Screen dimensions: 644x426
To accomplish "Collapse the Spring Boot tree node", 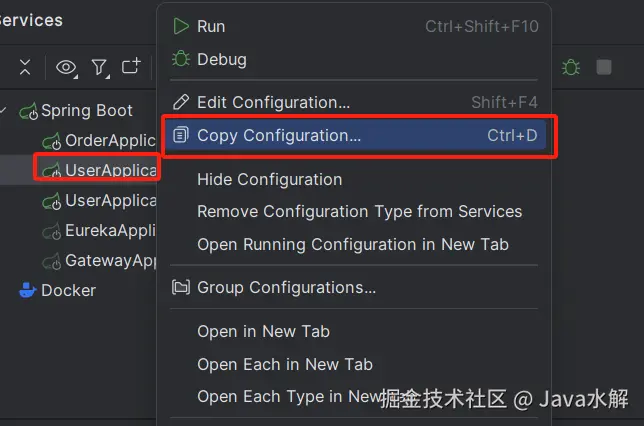I will point(4,110).
